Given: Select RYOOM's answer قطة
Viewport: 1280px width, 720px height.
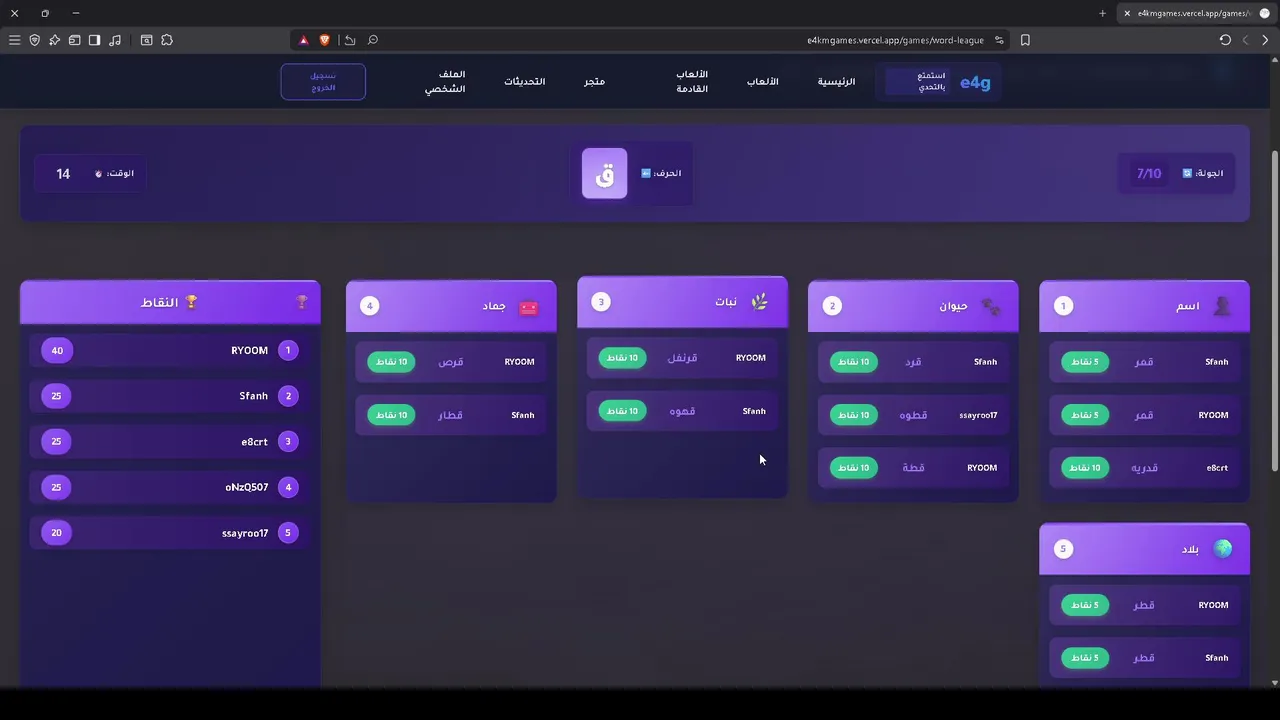Looking at the screenshot, I should tap(913, 468).
